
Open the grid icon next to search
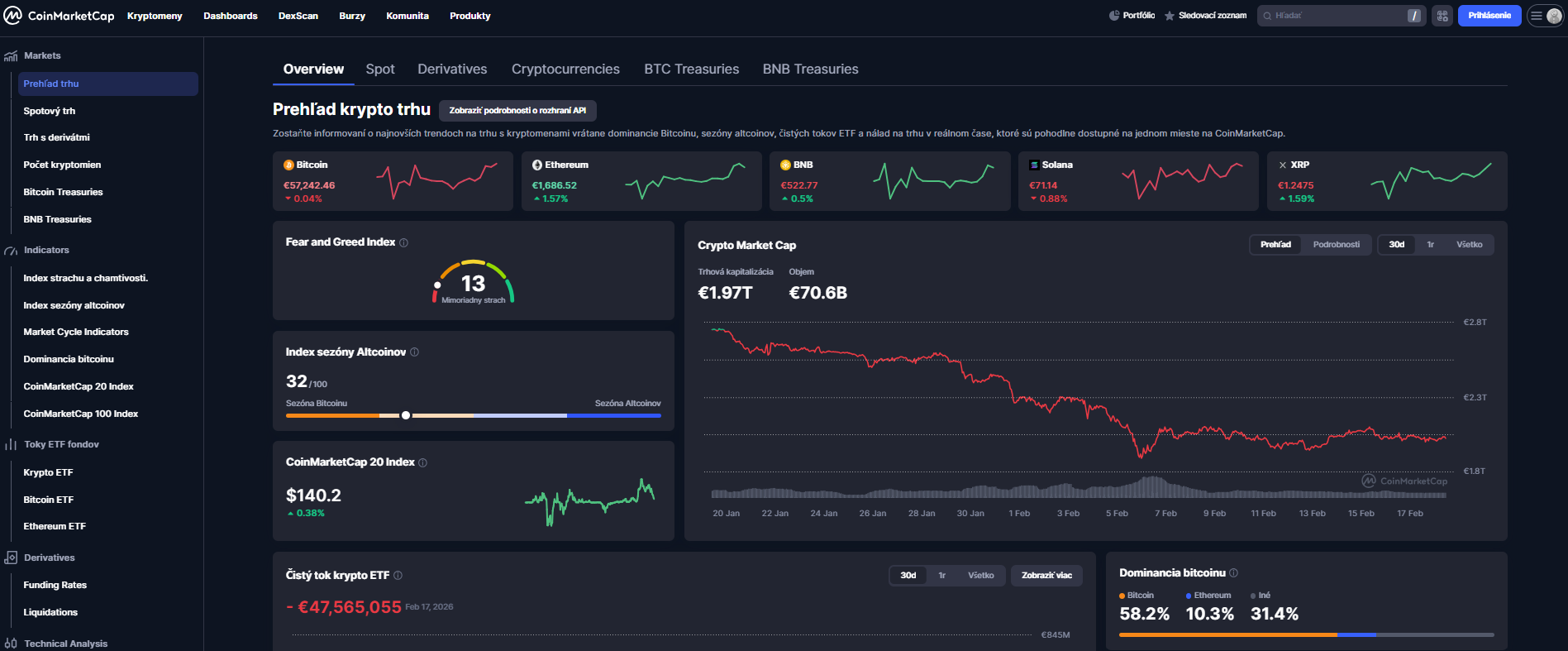click(1442, 16)
